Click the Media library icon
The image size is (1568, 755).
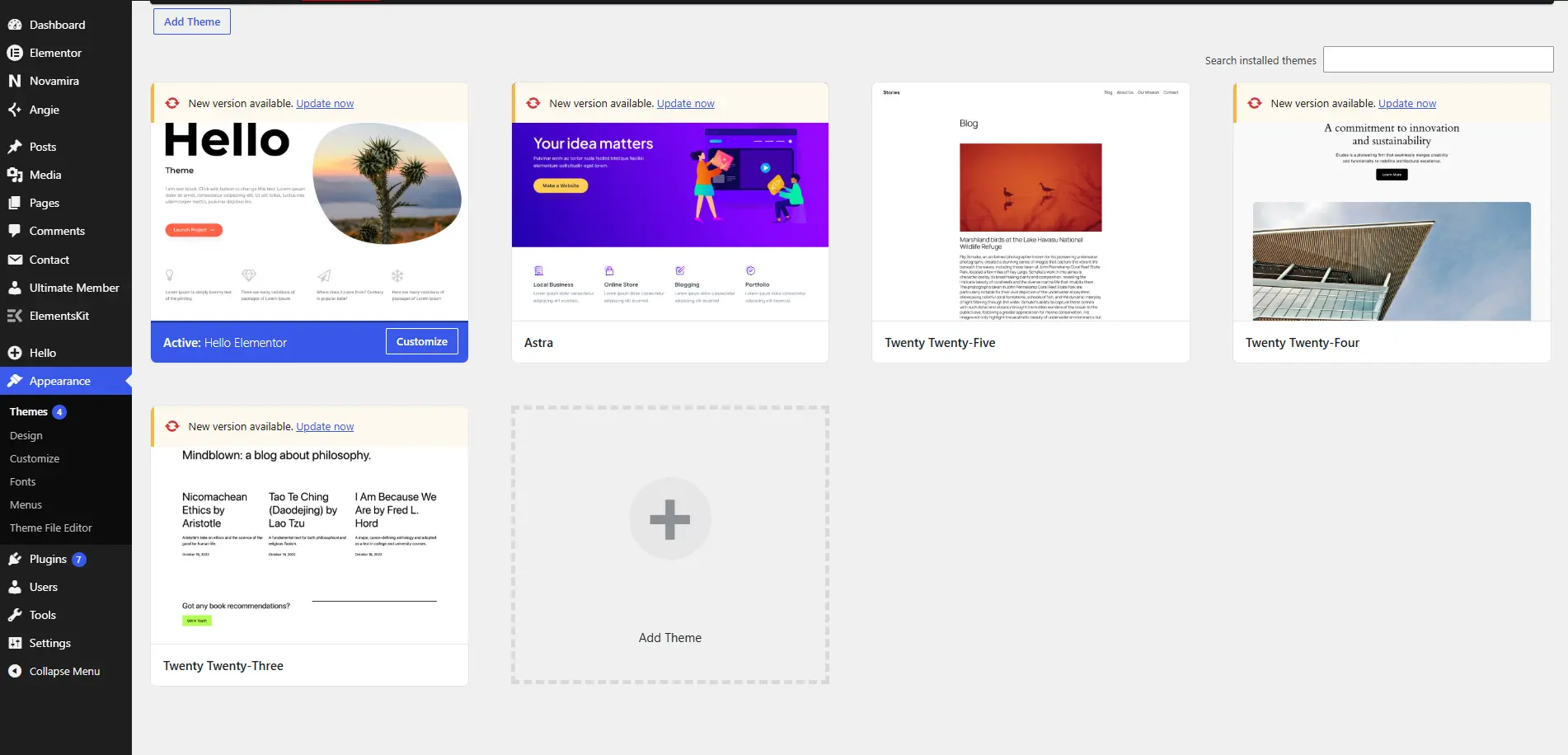coord(15,175)
